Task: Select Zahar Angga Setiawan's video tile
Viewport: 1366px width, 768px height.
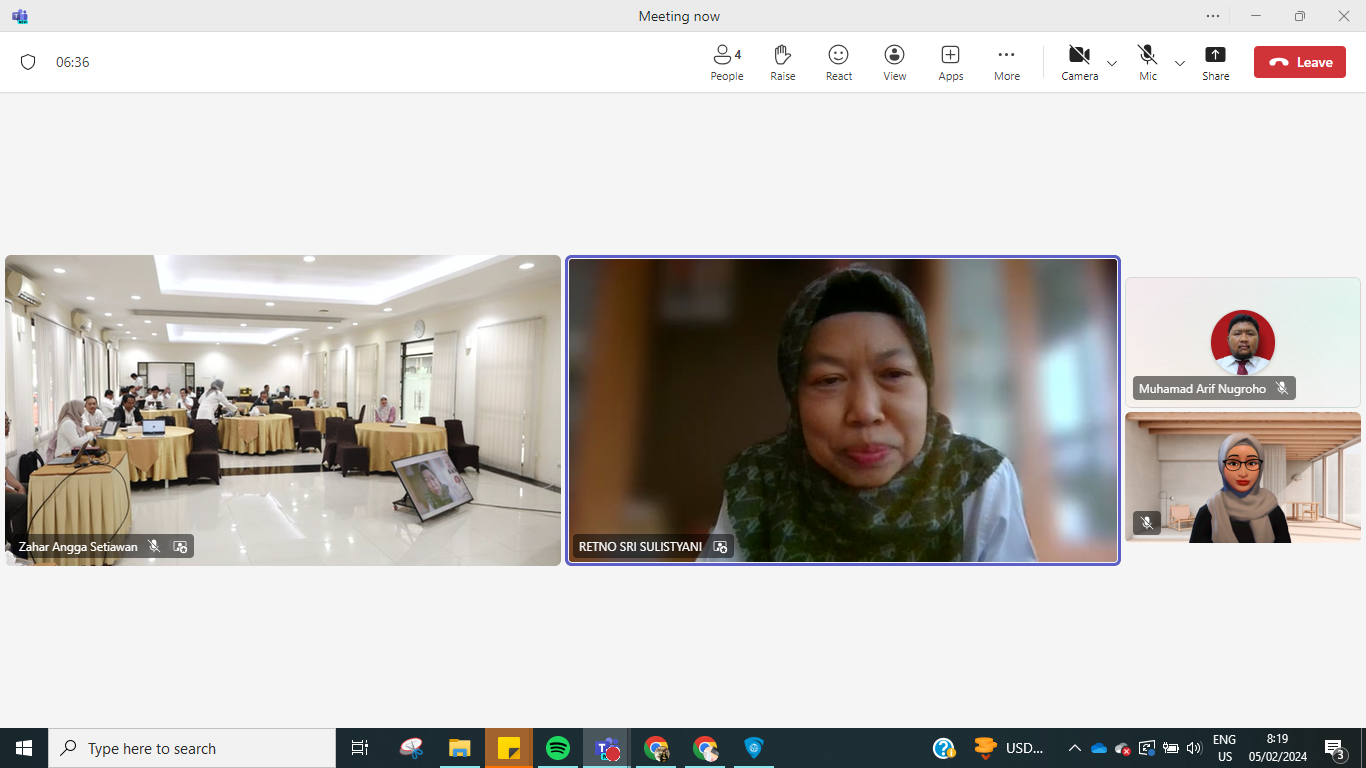Action: tap(283, 410)
